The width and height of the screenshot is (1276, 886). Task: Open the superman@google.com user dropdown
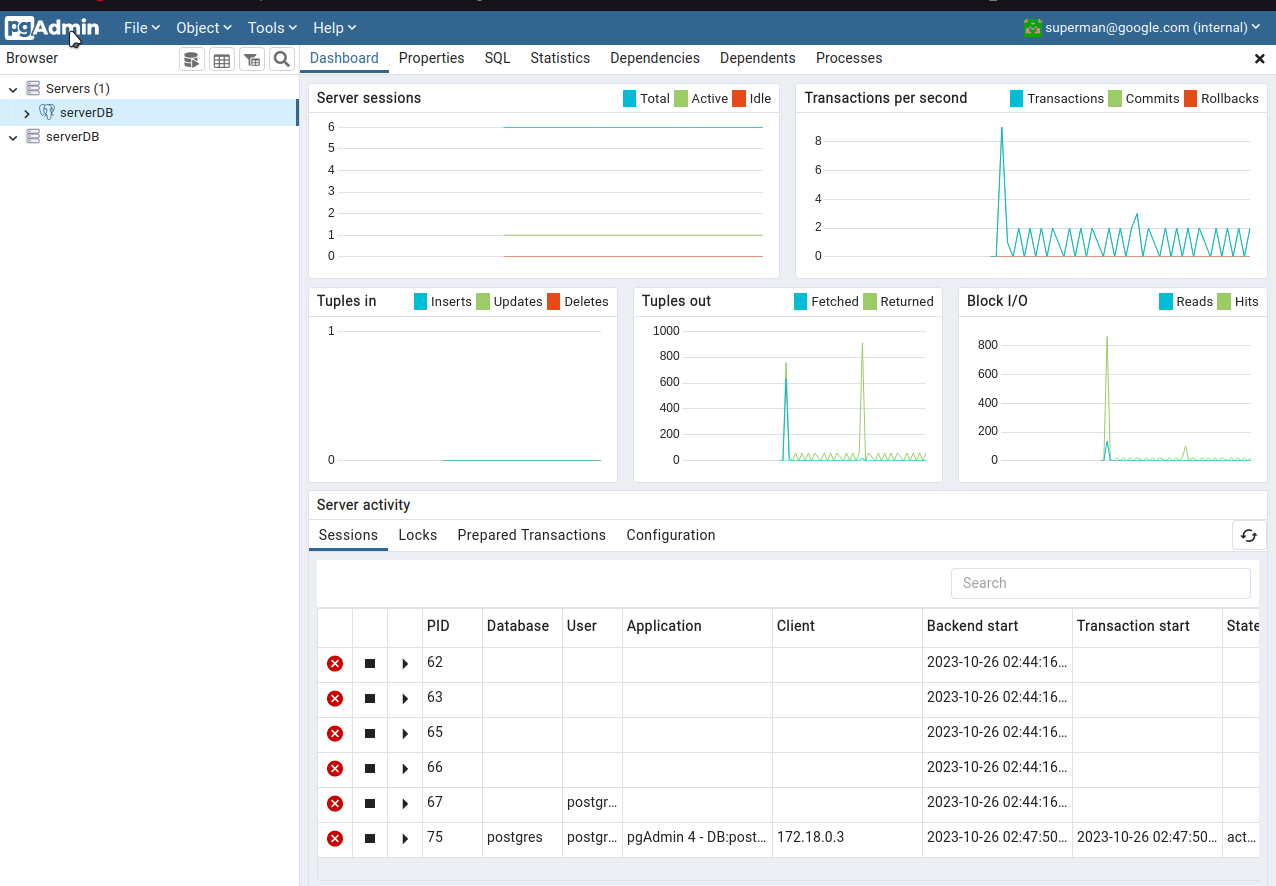(x=1142, y=28)
